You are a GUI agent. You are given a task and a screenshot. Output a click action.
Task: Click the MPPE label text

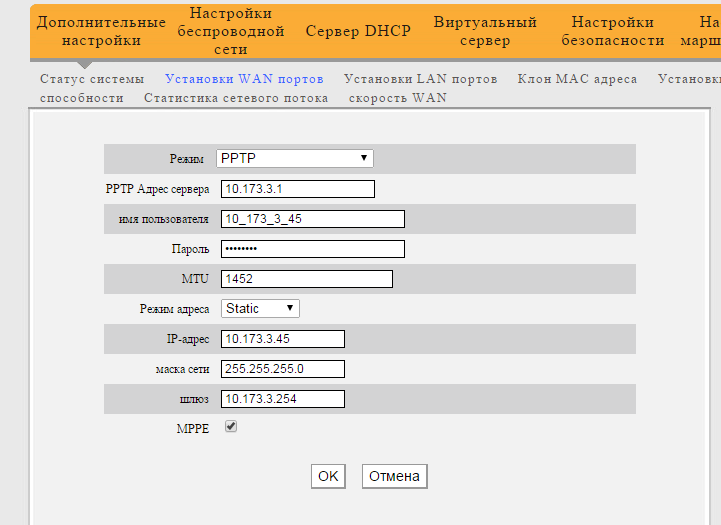(193, 429)
